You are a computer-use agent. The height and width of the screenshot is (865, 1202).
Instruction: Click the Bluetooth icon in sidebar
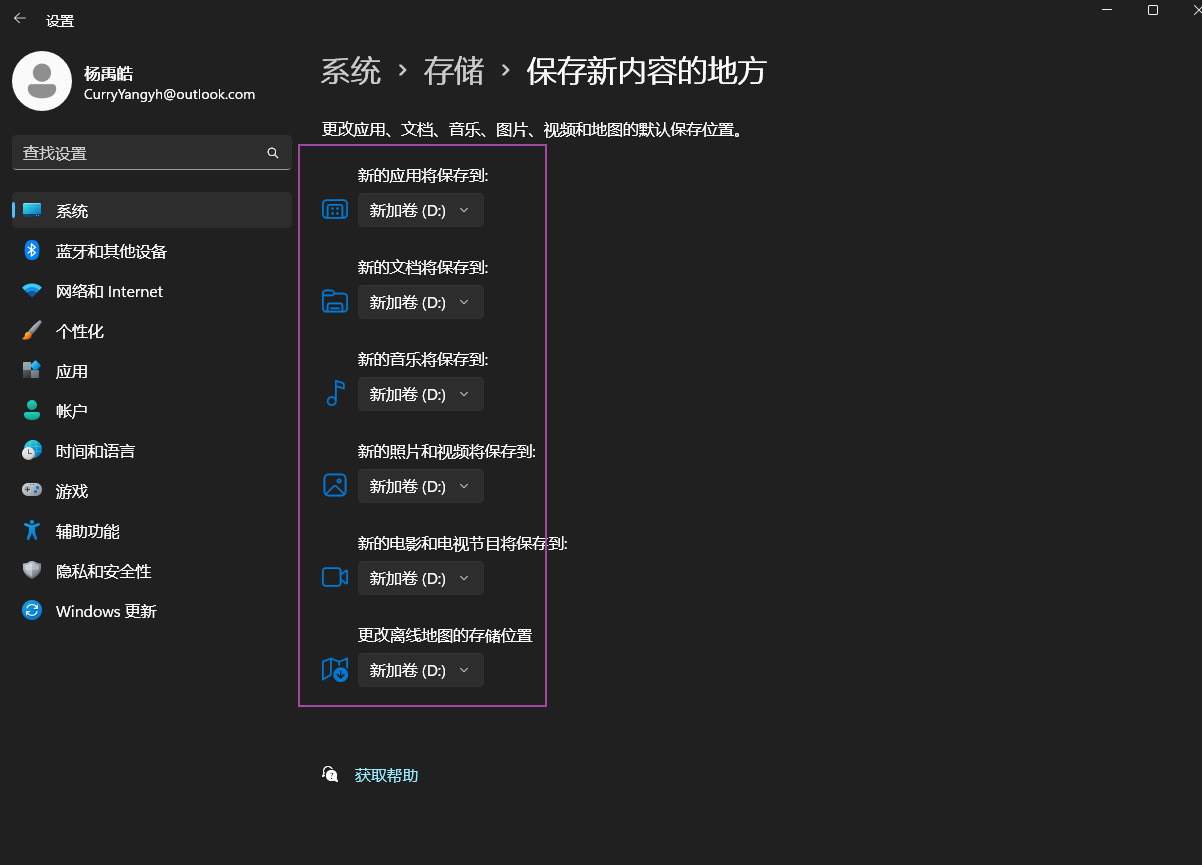[32, 250]
